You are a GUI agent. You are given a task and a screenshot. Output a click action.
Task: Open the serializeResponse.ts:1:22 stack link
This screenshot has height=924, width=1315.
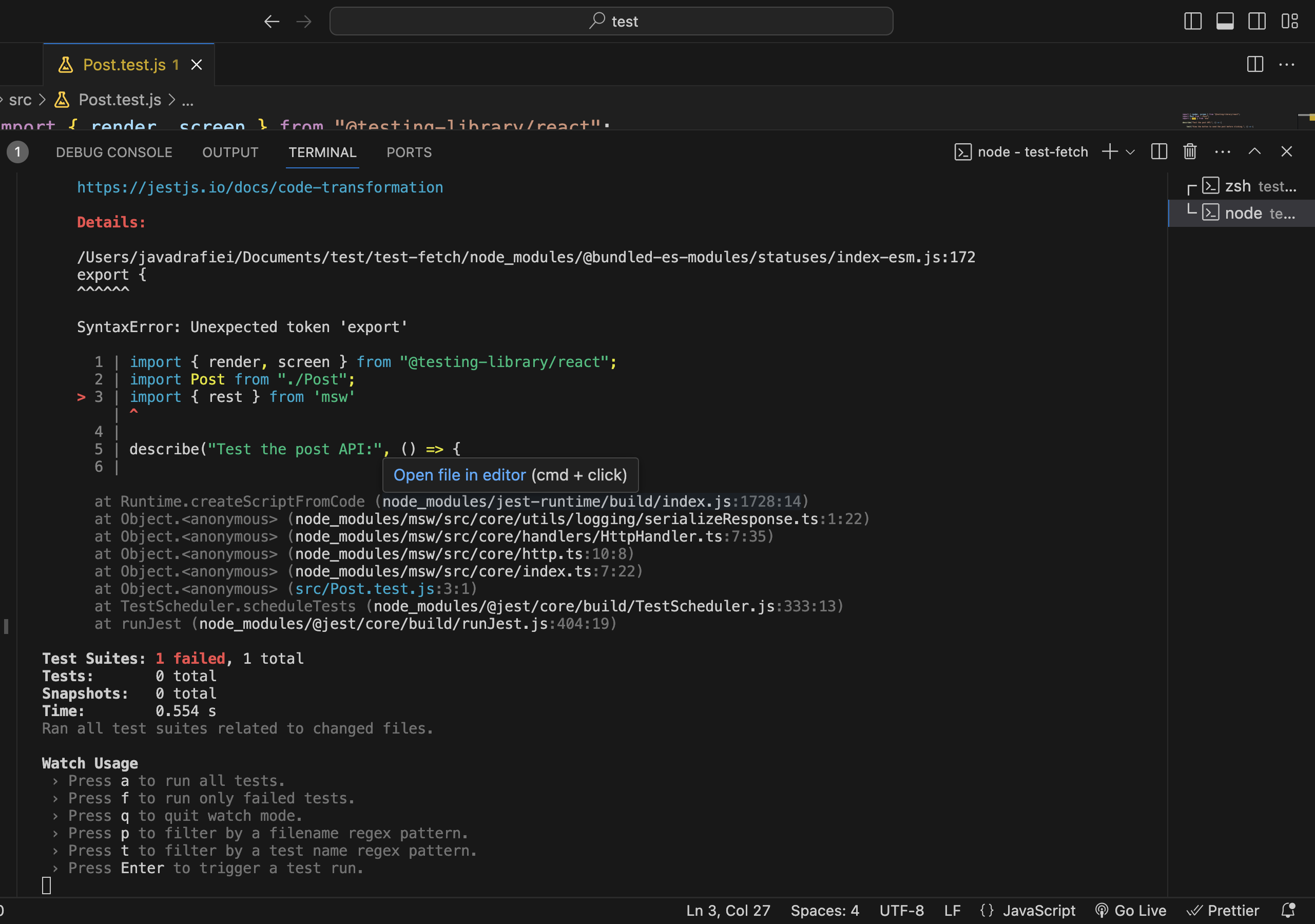(578, 519)
